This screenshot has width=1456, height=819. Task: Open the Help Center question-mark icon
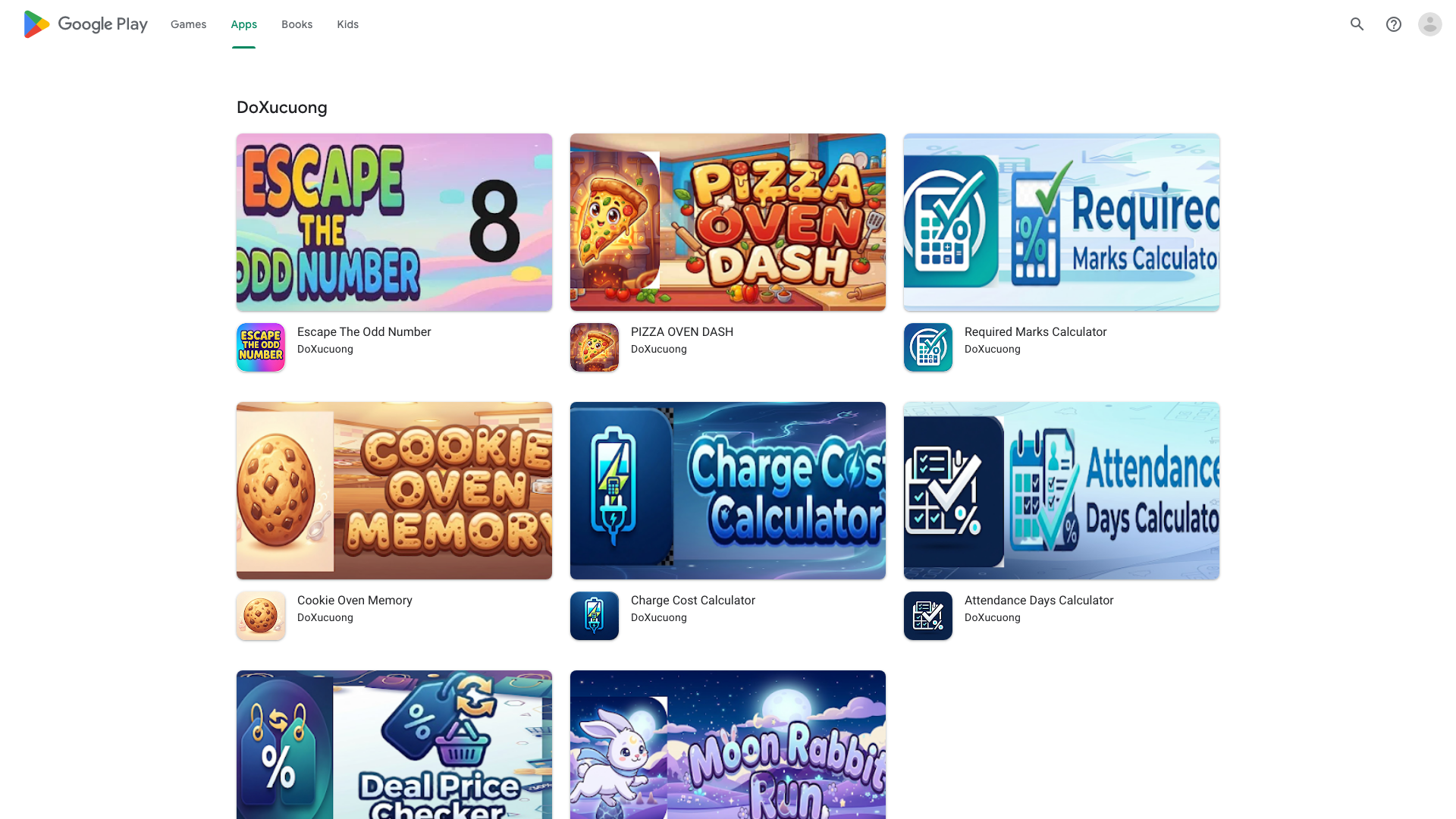(x=1394, y=24)
